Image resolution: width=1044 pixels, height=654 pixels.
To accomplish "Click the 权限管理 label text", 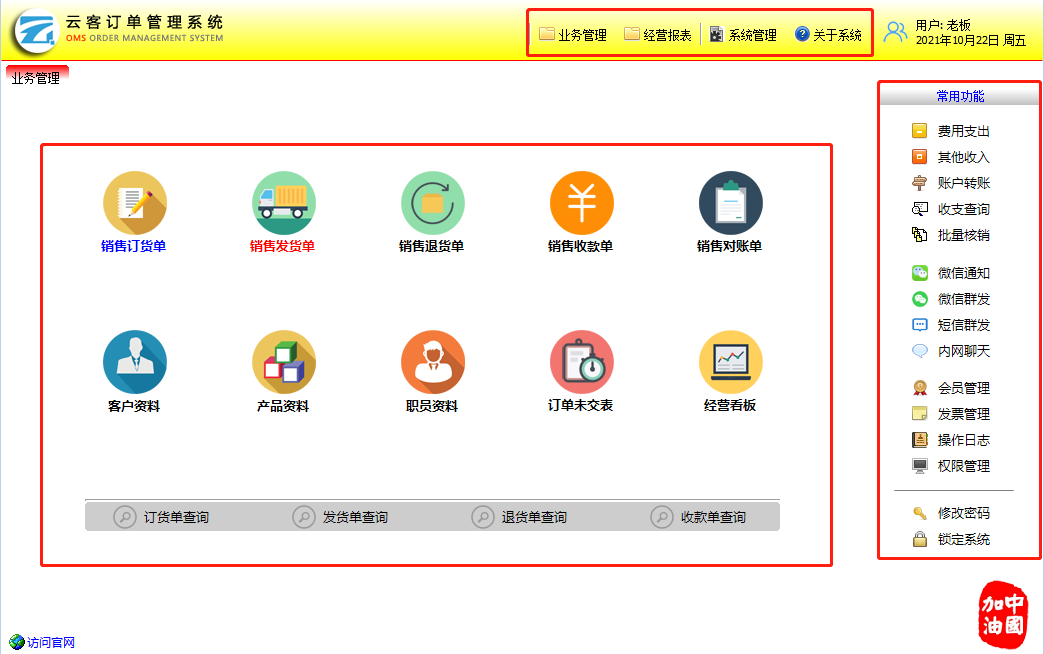I will 963,466.
